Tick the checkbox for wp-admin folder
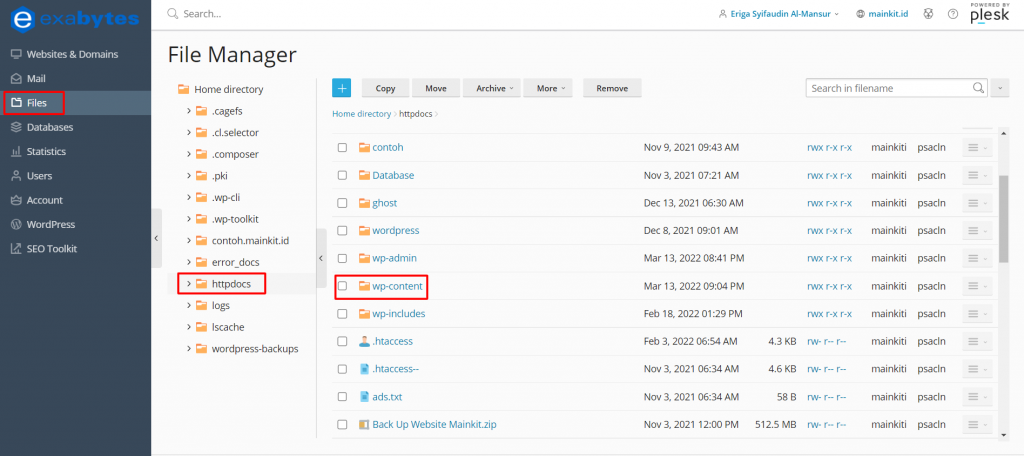Viewport: 1024px width, 456px height. coord(342,259)
